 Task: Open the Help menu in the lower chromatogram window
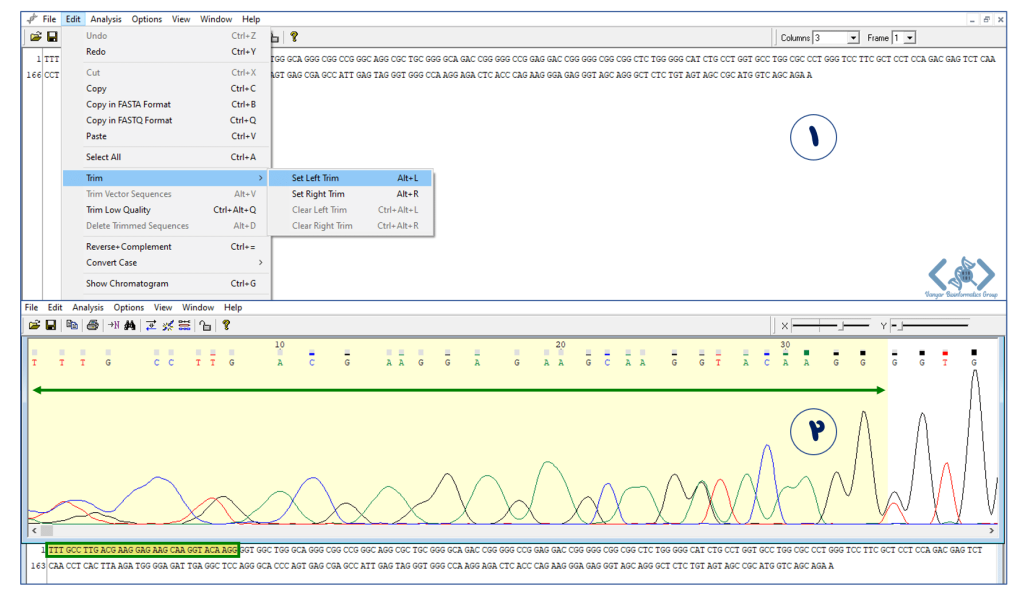[x=233, y=307]
